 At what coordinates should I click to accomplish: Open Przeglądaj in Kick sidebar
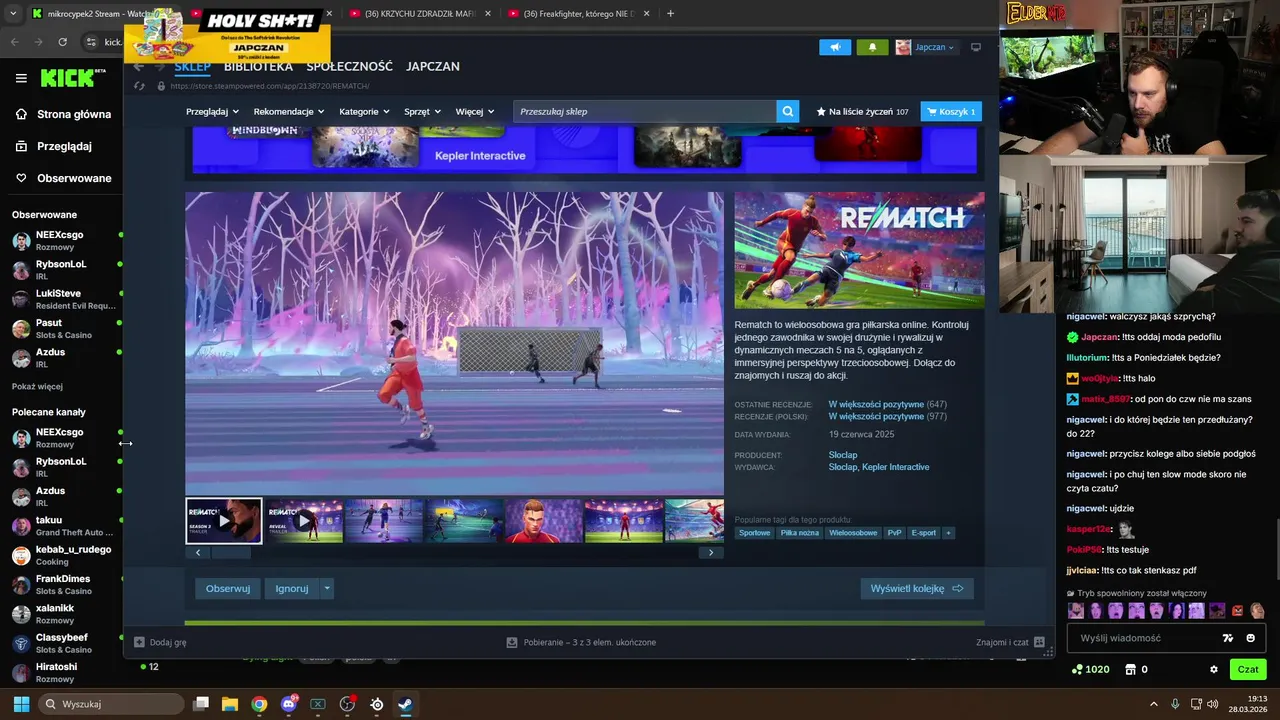(x=53, y=146)
